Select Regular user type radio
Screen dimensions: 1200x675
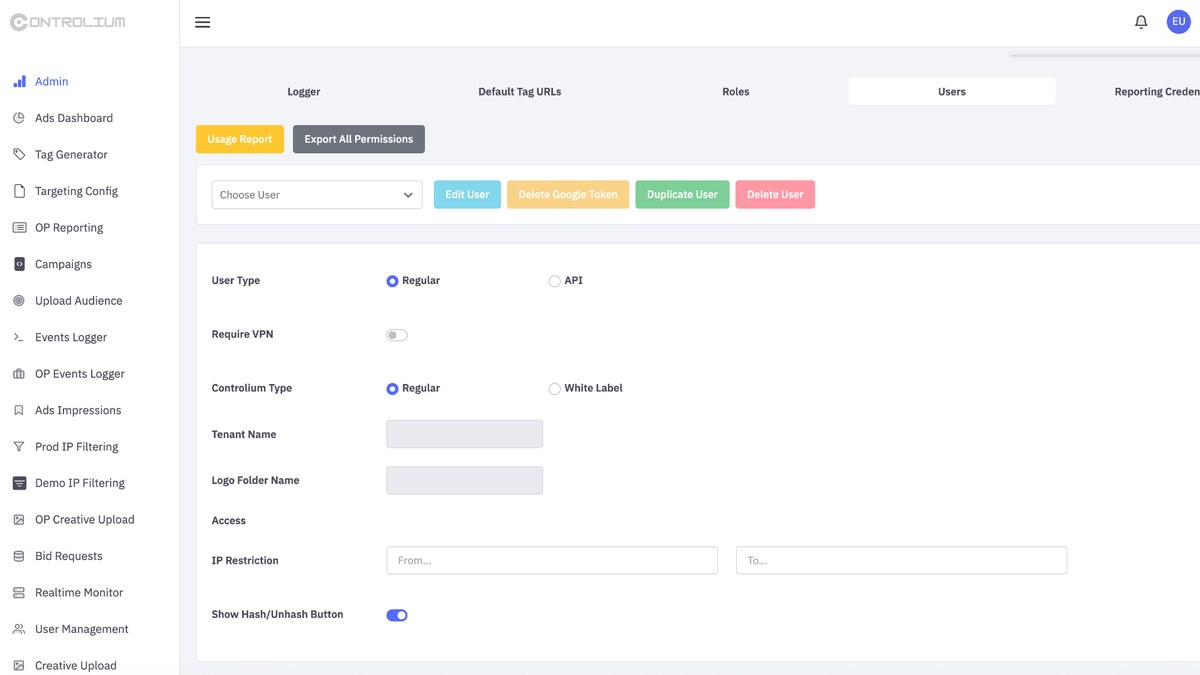392,281
